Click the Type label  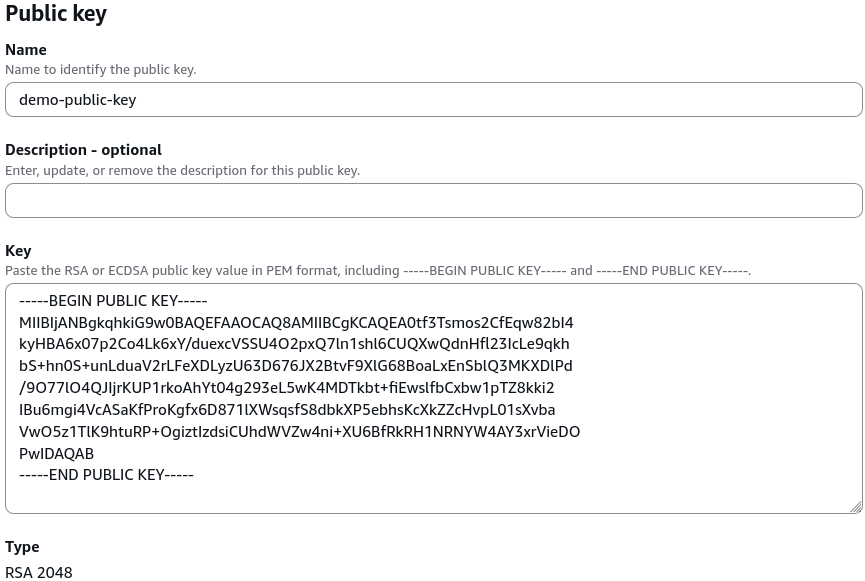[22, 547]
